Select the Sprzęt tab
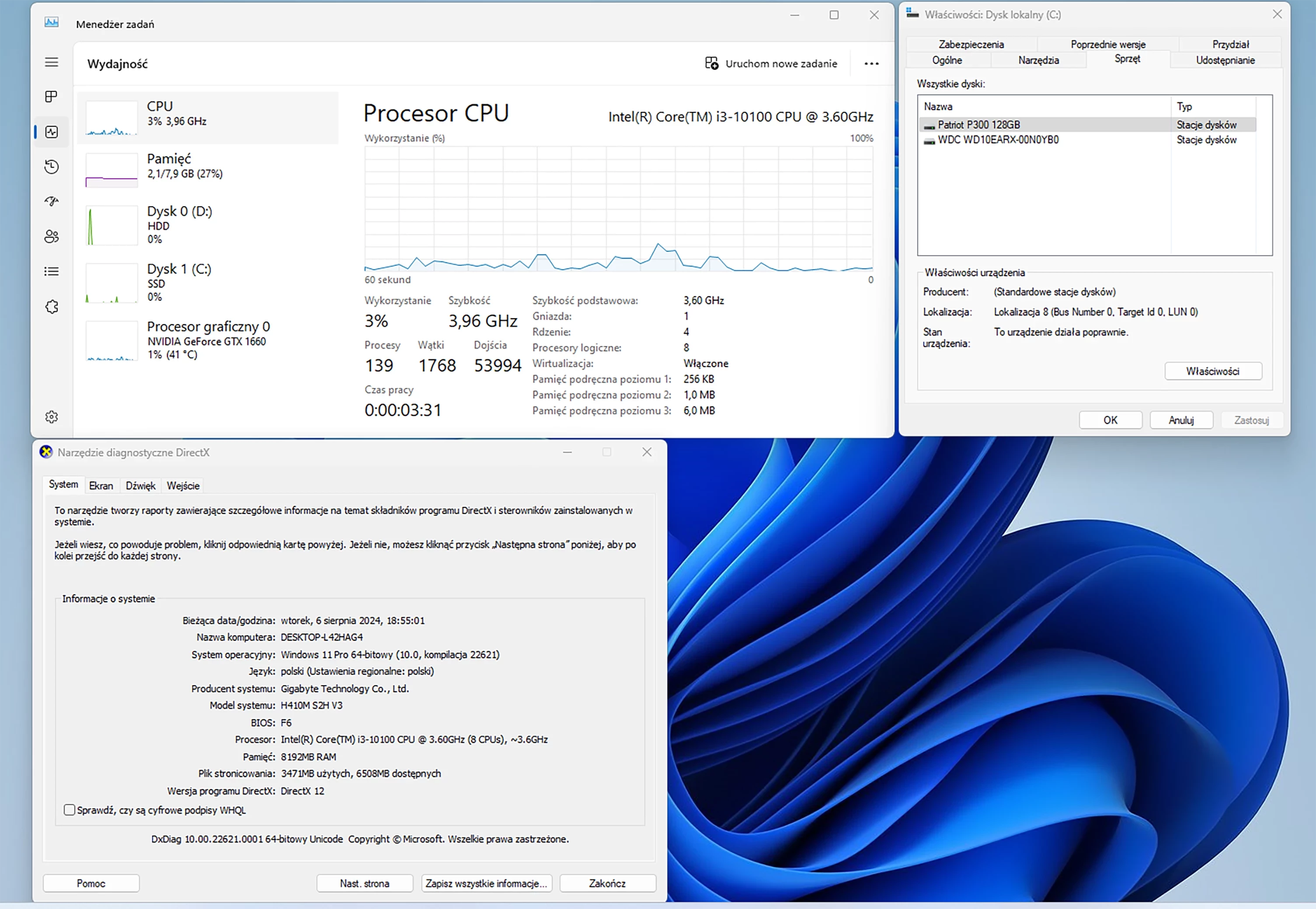Image resolution: width=1316 pixels, height=909 pixels. (x=1128, y=59)
